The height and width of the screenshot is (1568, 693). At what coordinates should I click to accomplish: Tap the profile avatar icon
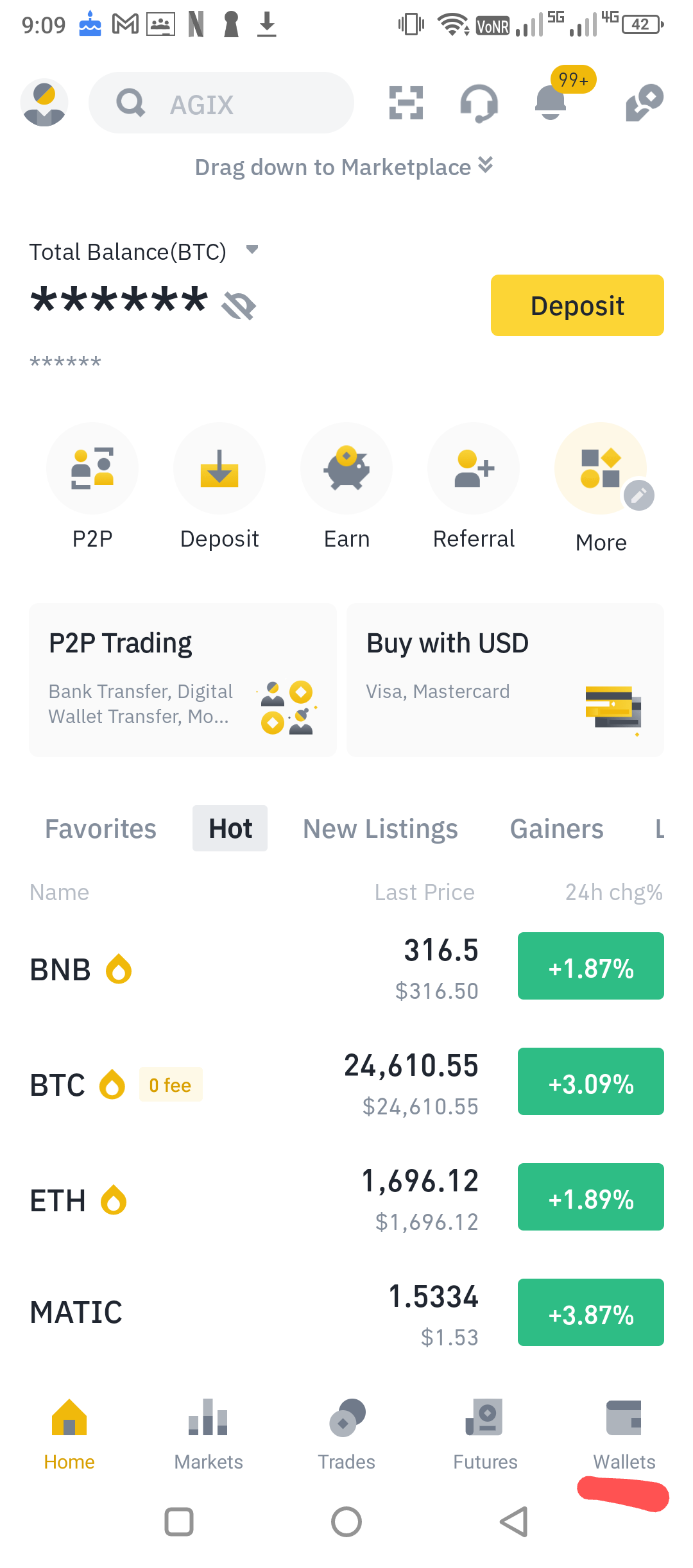[44, 103]
